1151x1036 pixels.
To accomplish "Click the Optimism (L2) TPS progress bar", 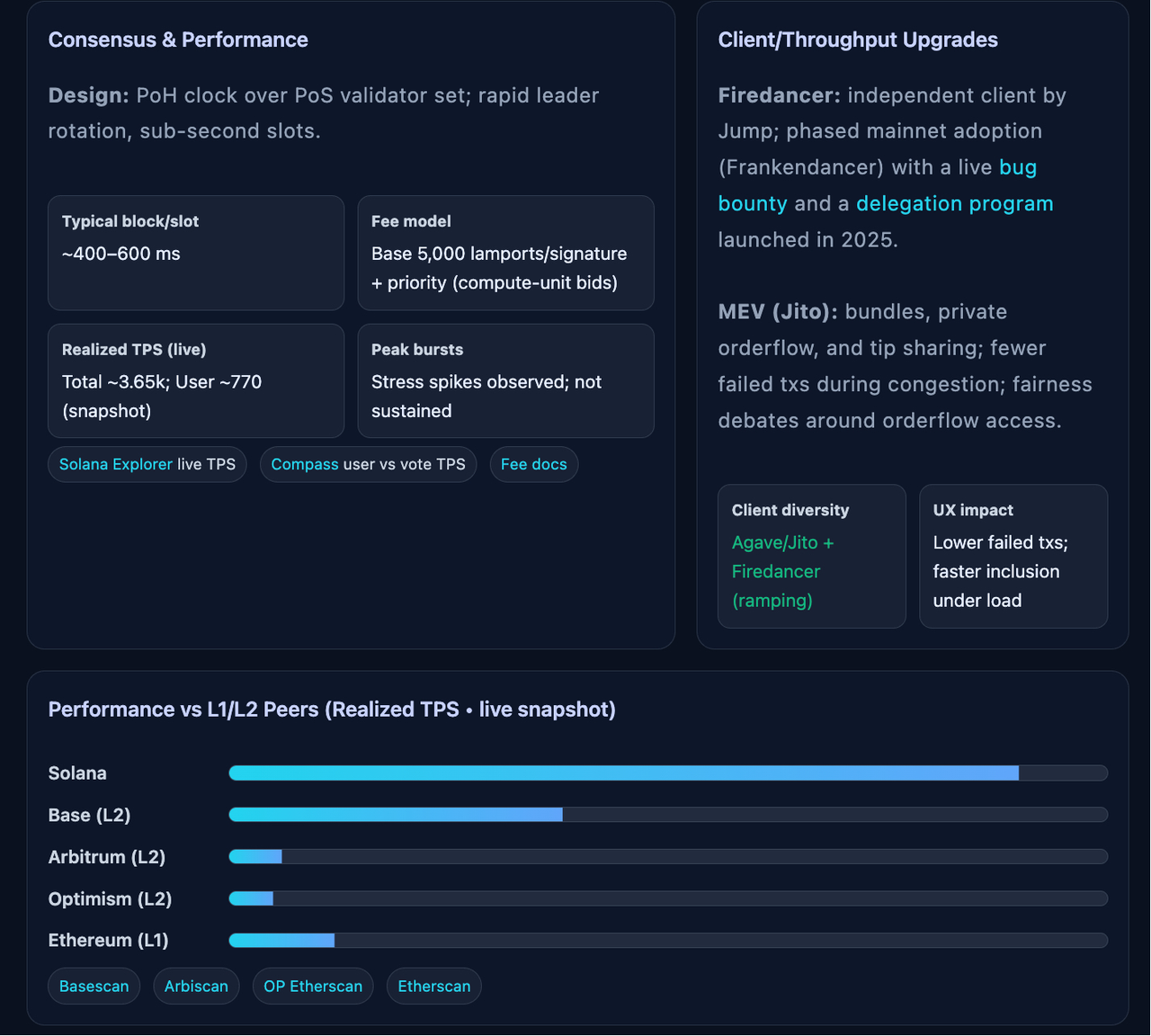I will click(x=668, y=898).
